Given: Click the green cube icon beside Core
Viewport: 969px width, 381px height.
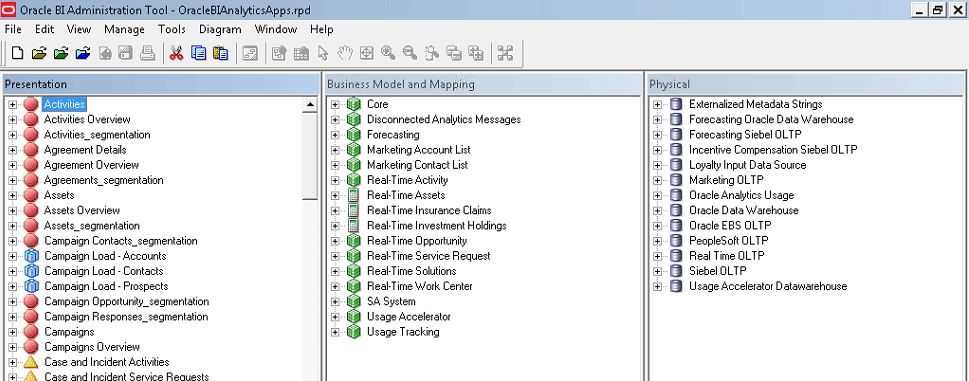Looking at the screenshot, I should coord(353,104).
